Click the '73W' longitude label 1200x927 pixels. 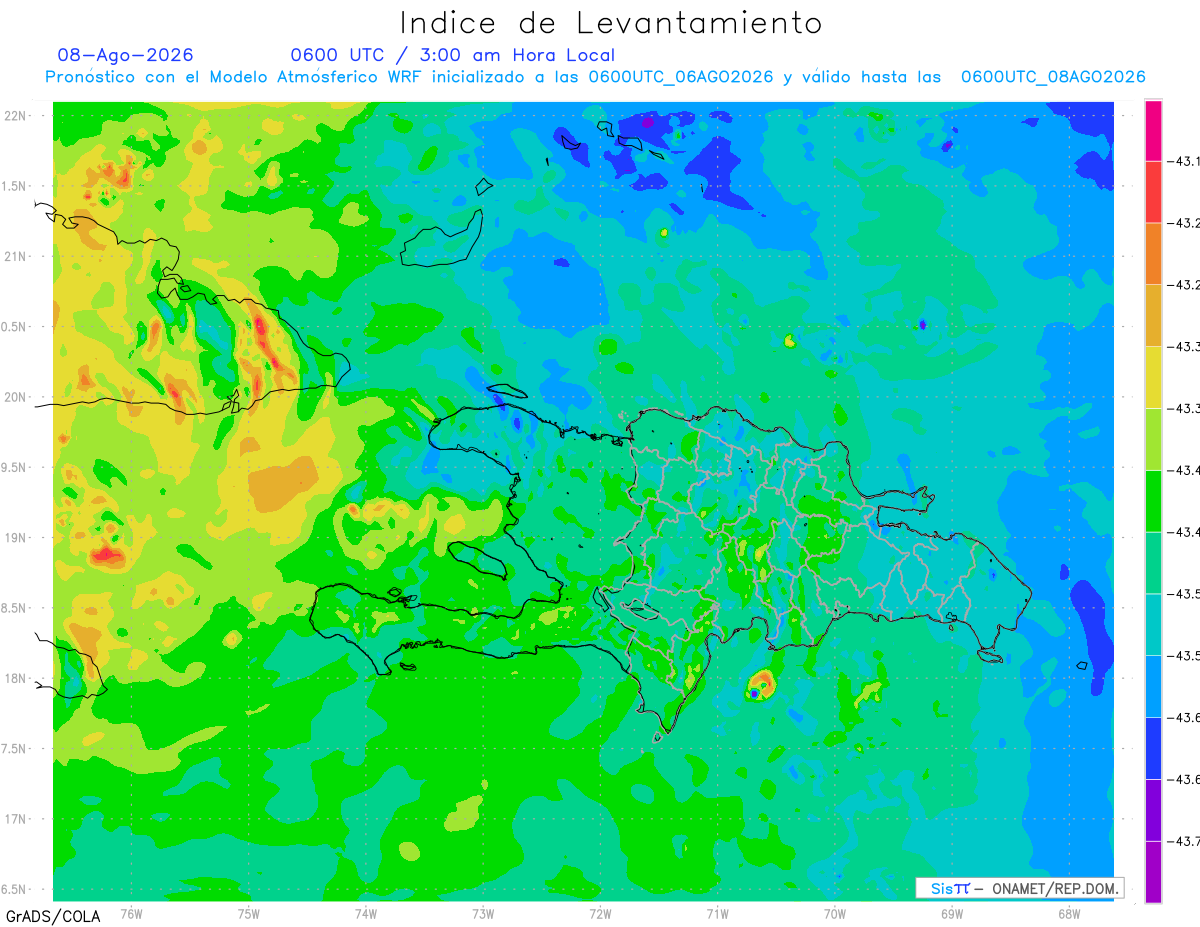(483, 913)
